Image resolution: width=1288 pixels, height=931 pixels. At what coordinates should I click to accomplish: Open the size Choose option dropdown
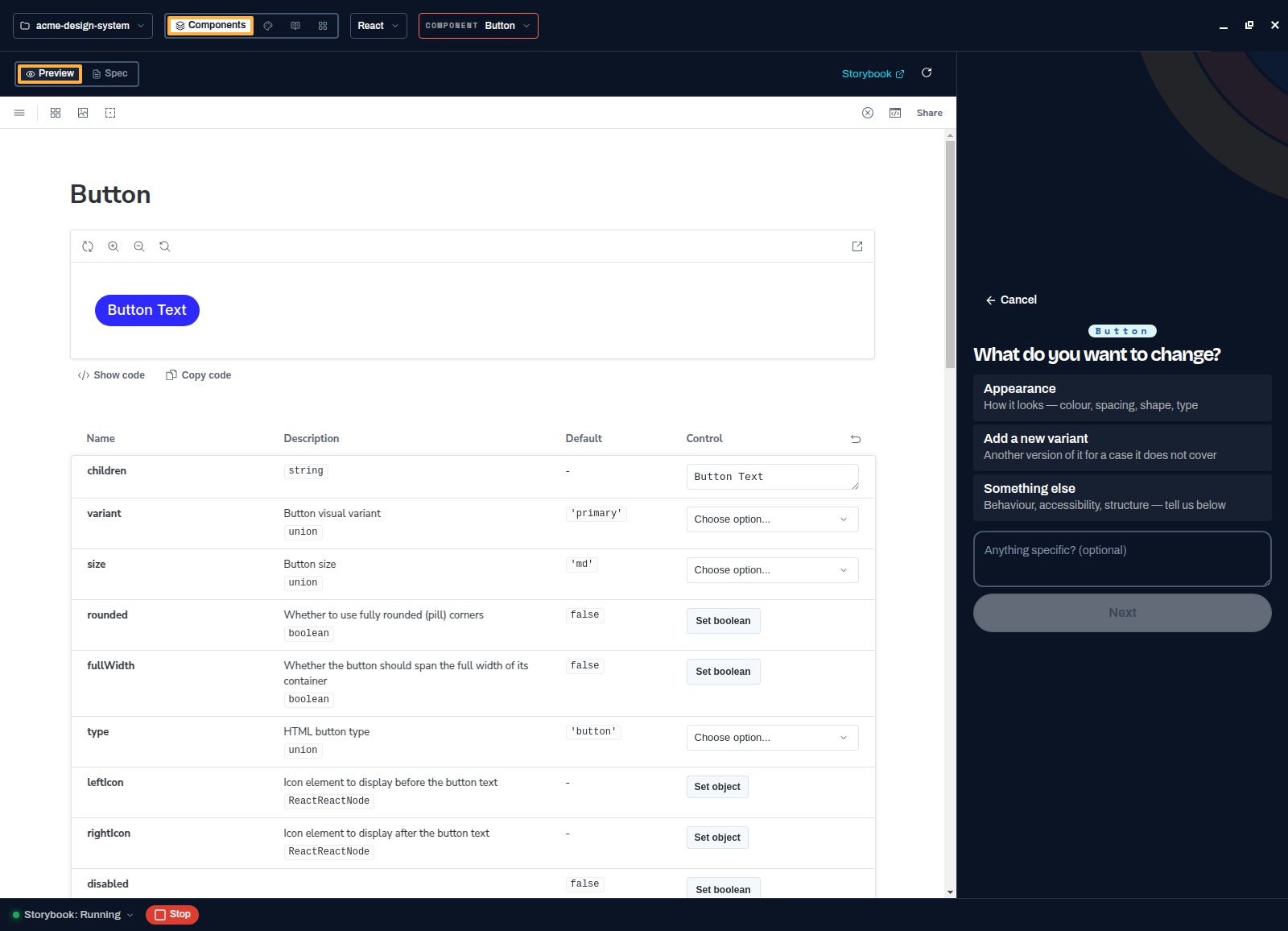772,570
